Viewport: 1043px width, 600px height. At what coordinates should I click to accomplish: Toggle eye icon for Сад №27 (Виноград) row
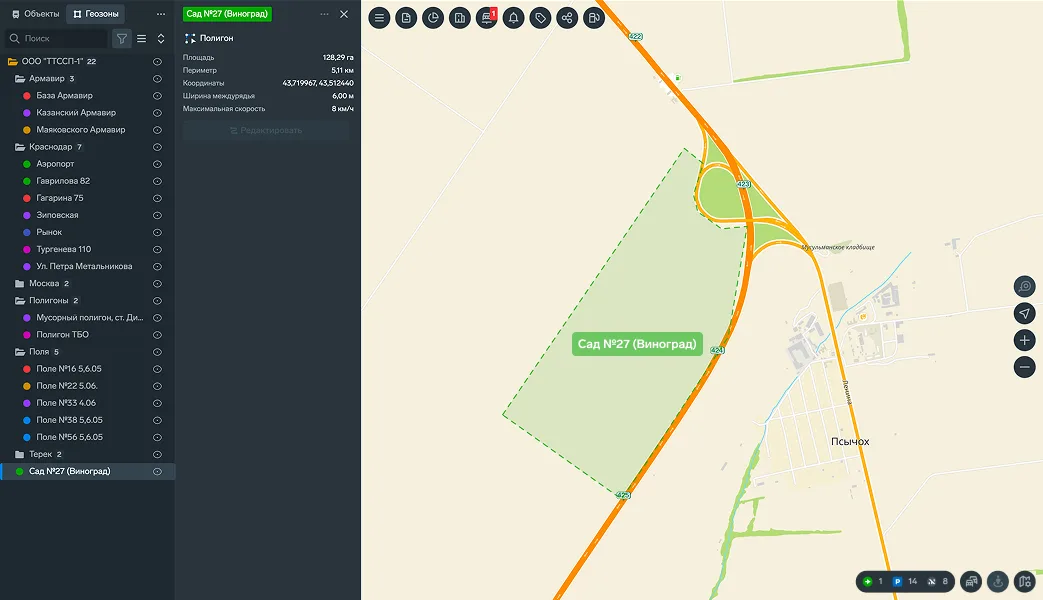[158, 472]
